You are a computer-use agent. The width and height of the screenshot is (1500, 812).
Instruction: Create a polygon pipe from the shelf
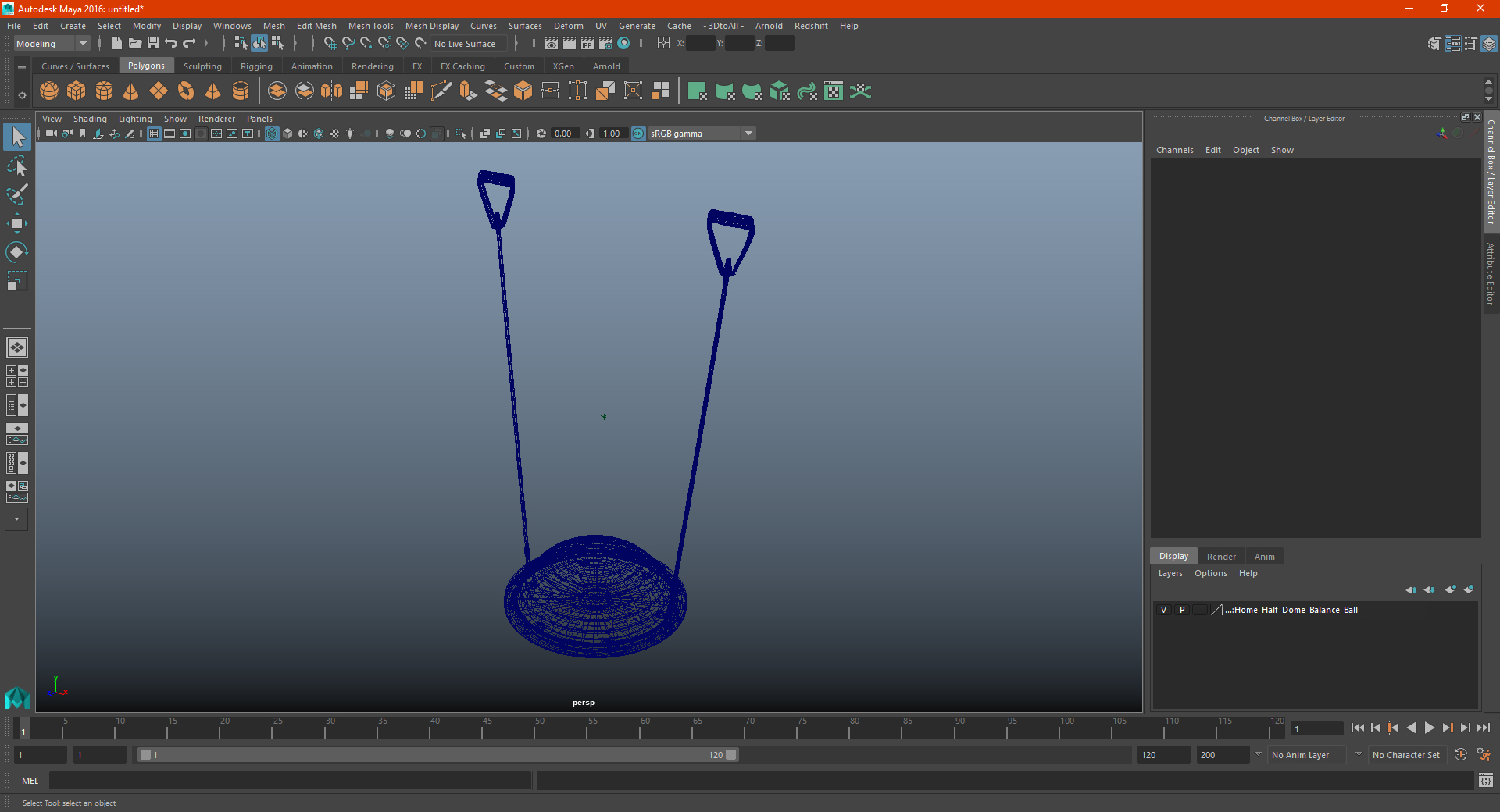pyautogui.click(x=241, y=91)
